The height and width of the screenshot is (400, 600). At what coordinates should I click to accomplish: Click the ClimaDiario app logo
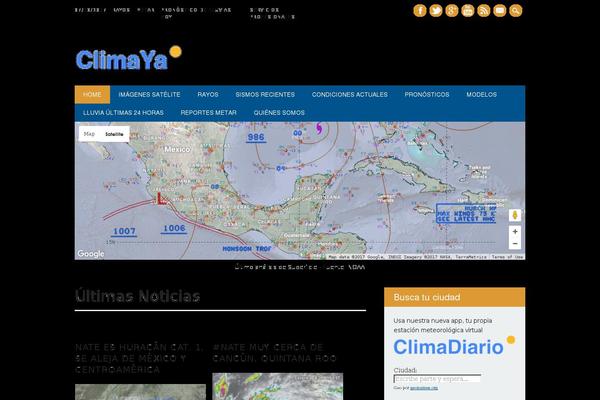click(x=454, y=346)
